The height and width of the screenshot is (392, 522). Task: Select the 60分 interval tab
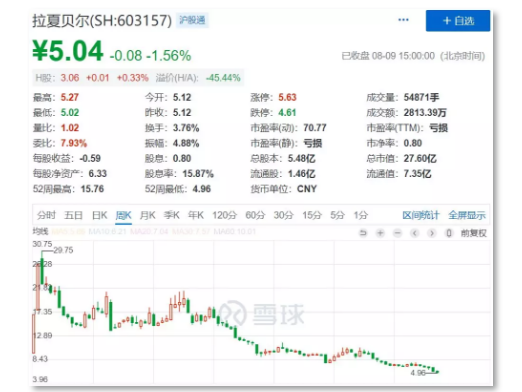pyautogui.click(x=255, y=215)
